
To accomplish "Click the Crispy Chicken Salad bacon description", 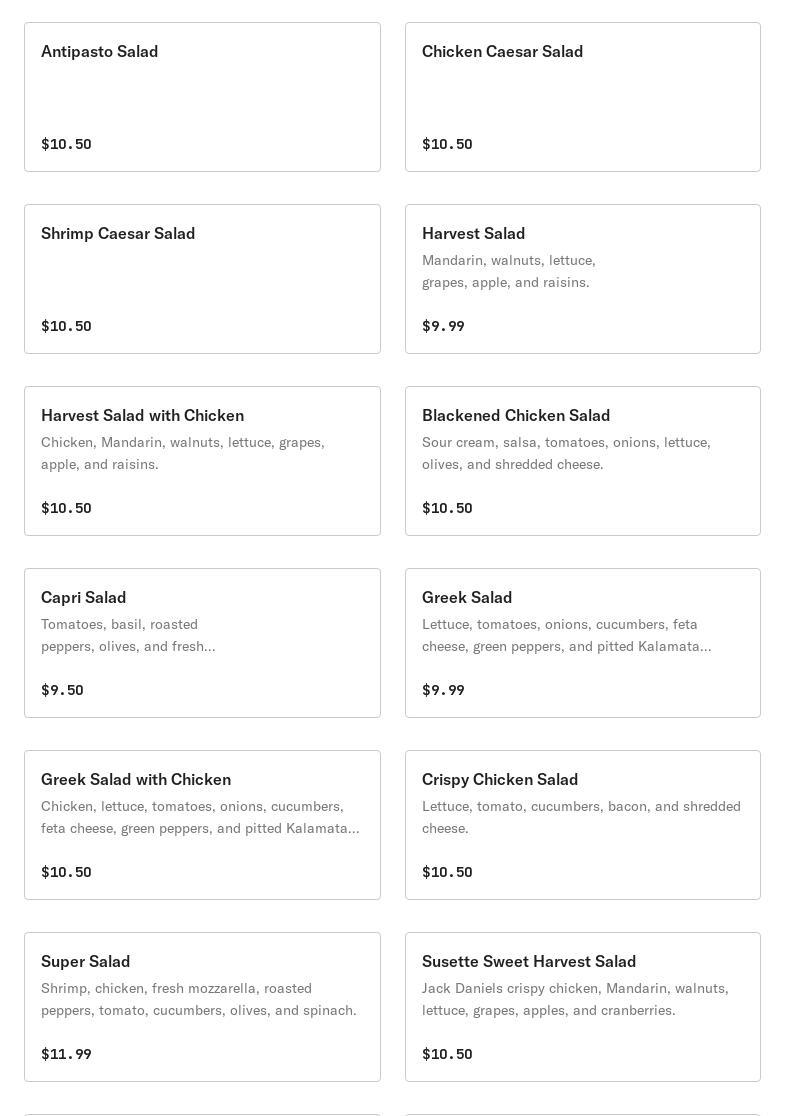I will coord(581,817).
